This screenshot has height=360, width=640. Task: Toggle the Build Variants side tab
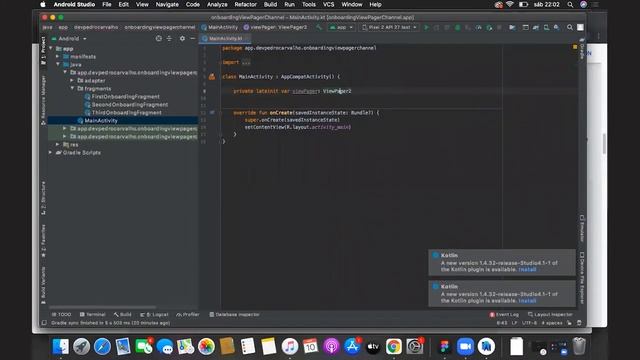[x=43, y=286]
